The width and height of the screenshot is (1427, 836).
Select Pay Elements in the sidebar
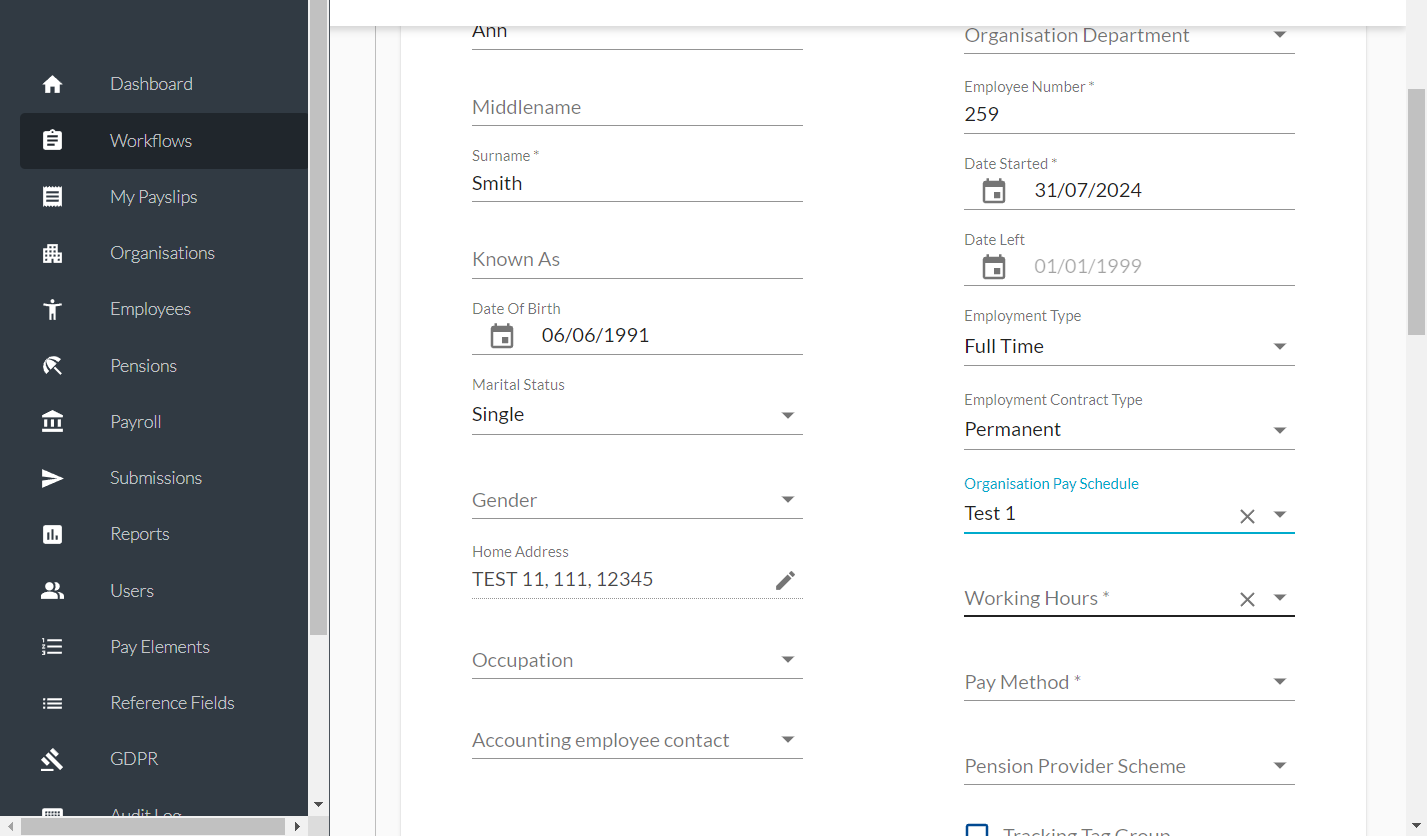coord(164,647)
